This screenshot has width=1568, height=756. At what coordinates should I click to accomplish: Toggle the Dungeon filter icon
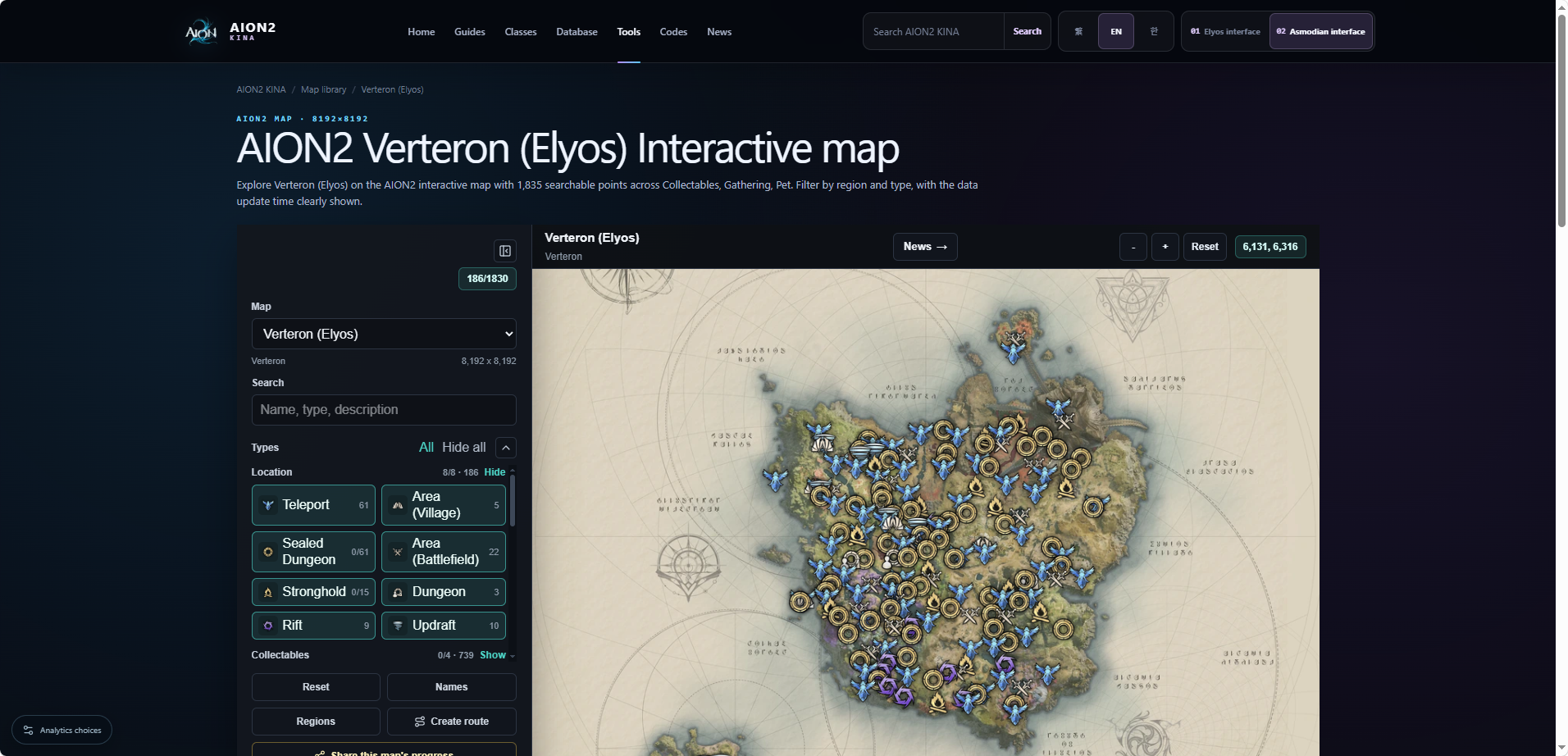398,592
